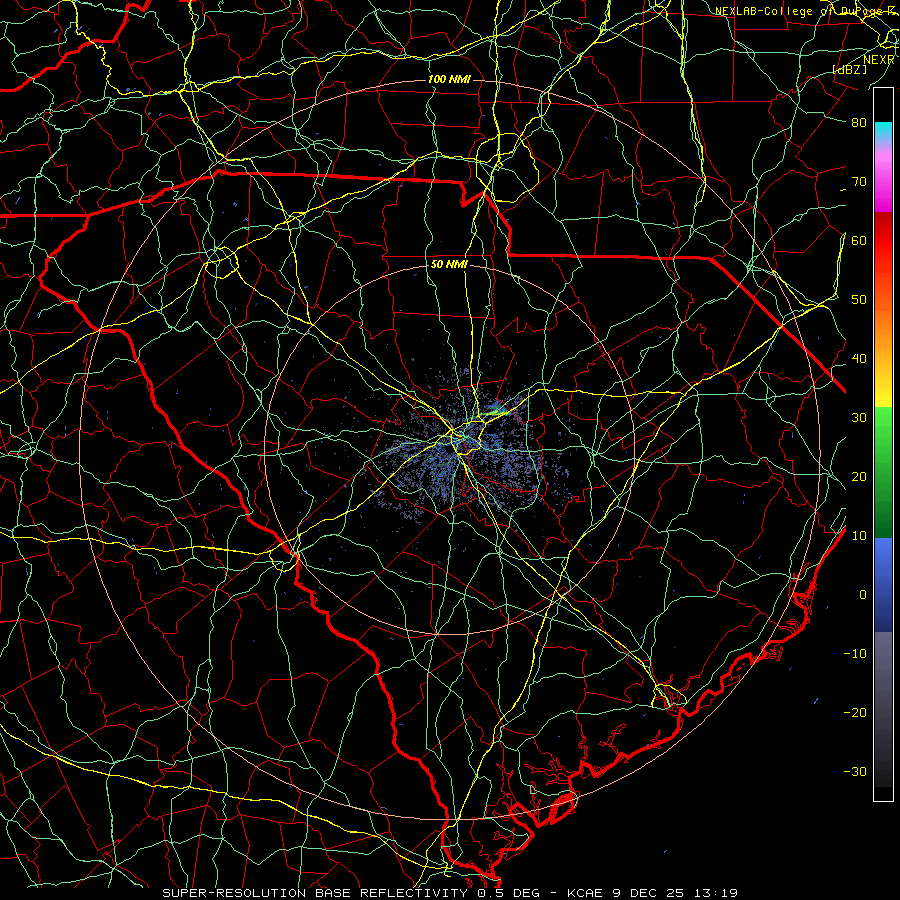This screenshot has width=900, height=900.
Task: Click the -30 dBZ scale value
Action: 855,772
